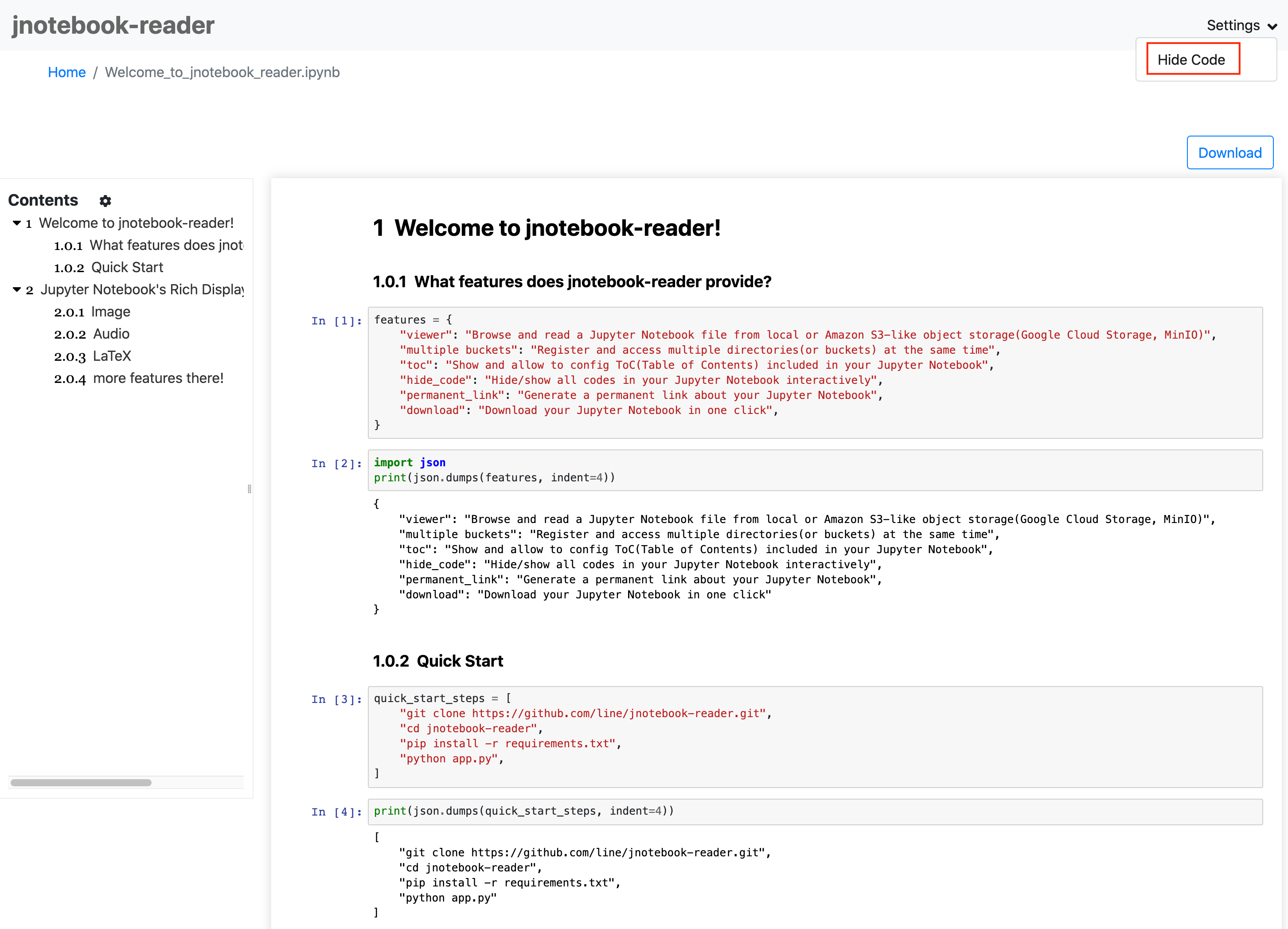Viewport: 1288px width, 929px height.
Task: Click the Download button
Action: 1229,153
